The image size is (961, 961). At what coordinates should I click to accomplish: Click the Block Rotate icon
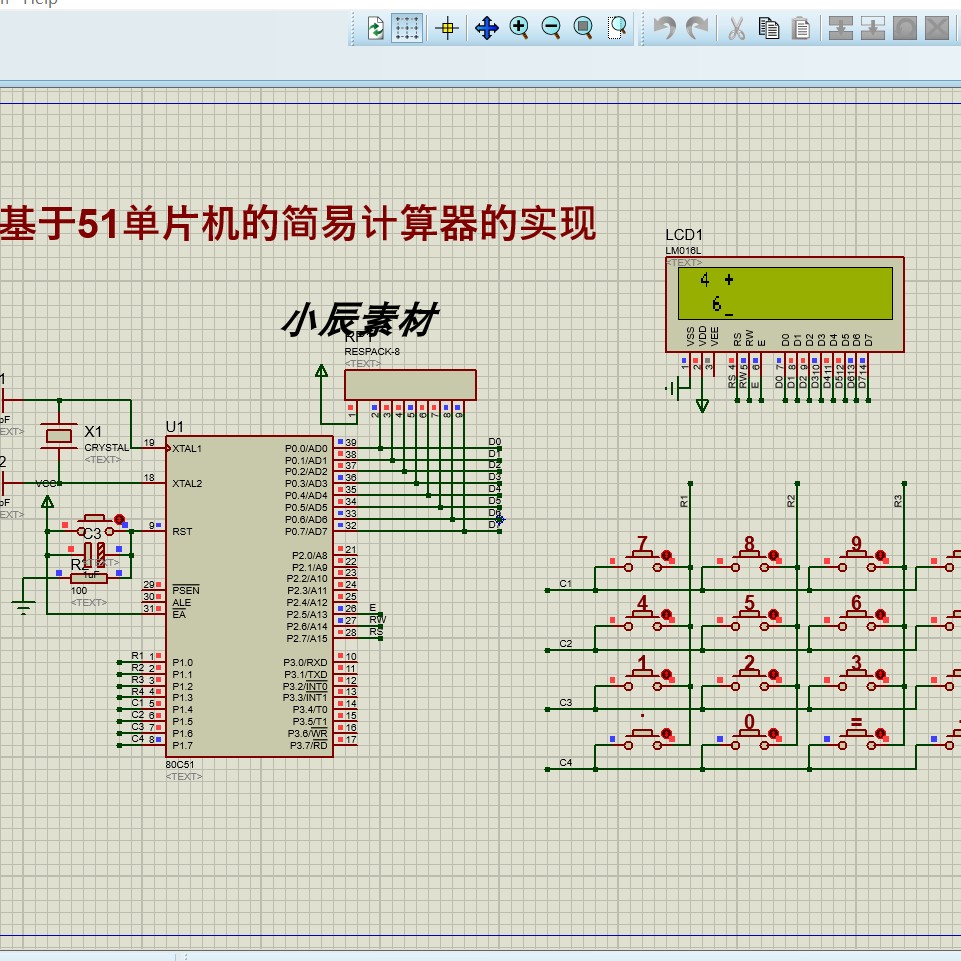click(905, 28)
